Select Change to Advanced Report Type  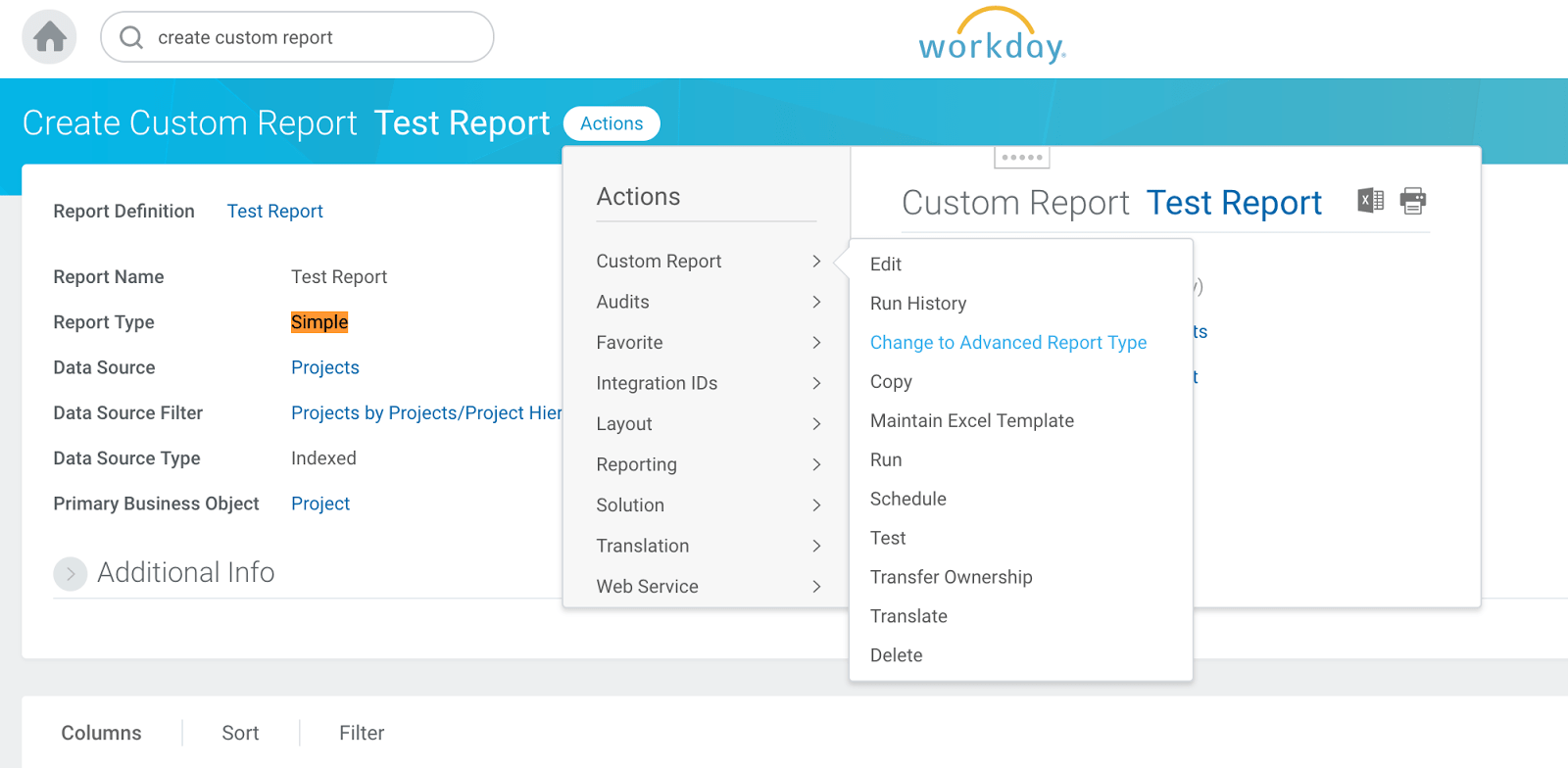click(1007, 342)
